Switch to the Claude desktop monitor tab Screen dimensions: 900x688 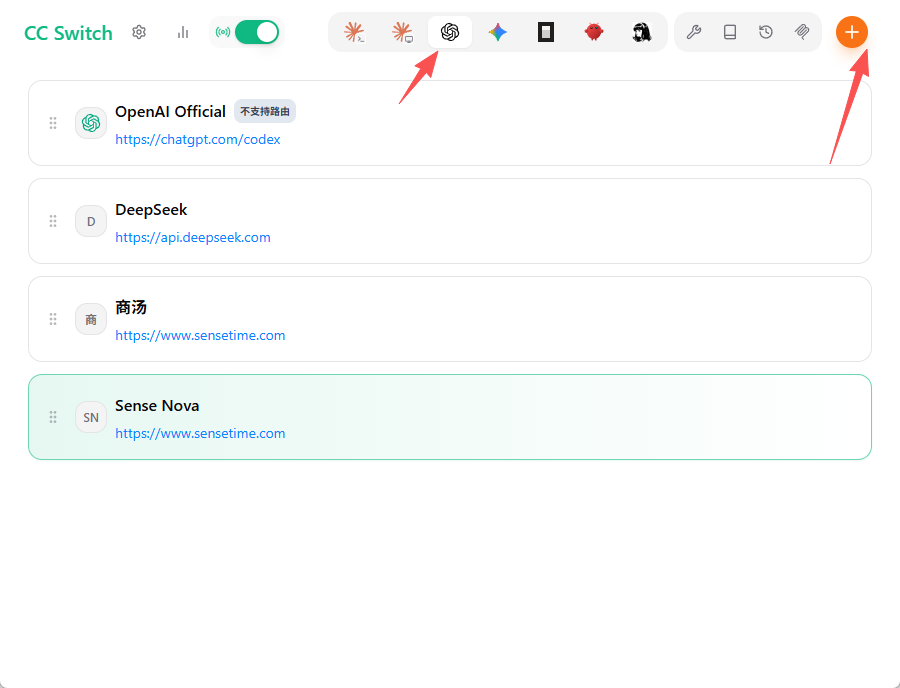click(x=402, y=32)
